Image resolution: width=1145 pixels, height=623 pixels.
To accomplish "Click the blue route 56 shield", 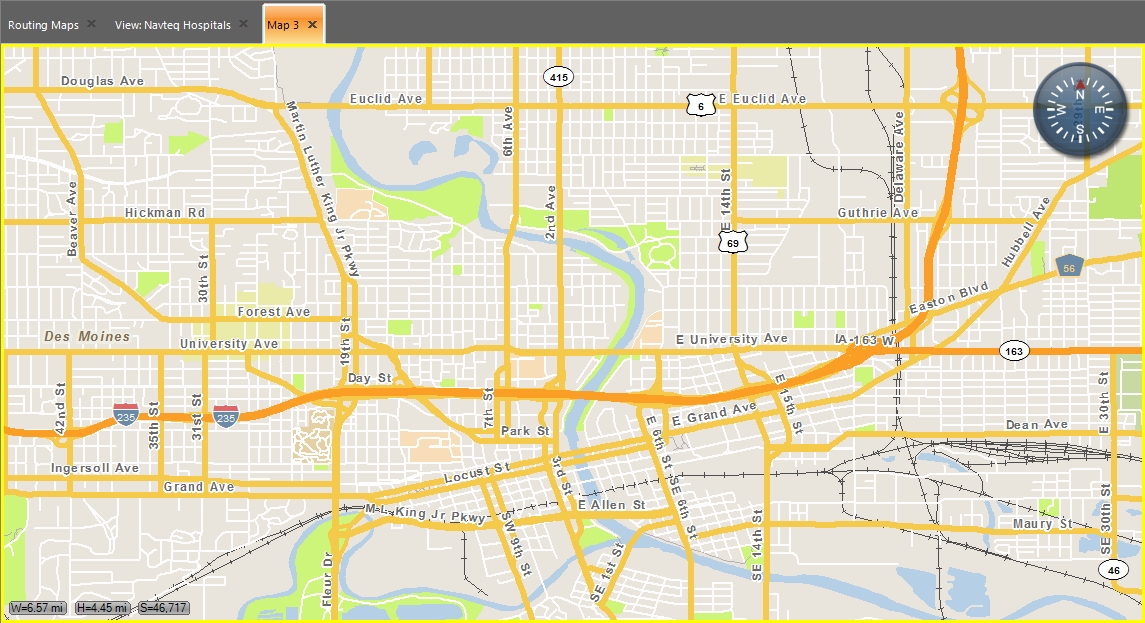I will pyautogui.click(x=1069, y=267).
